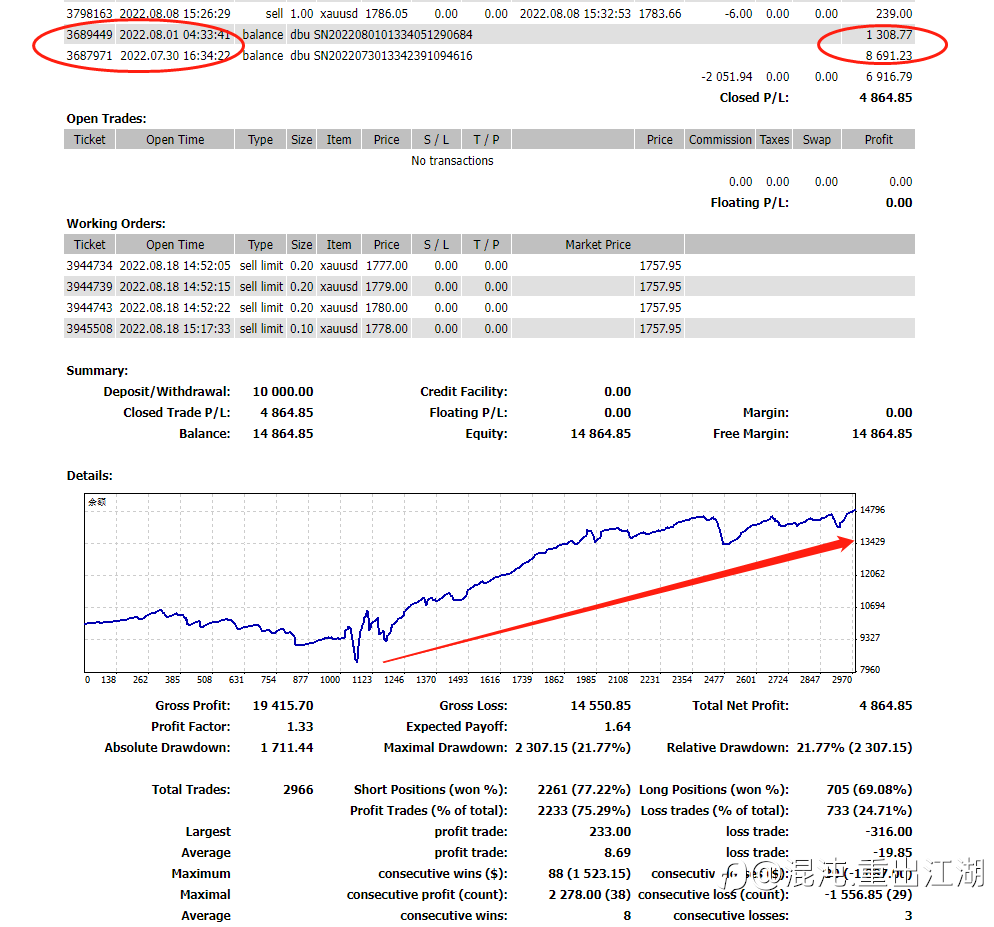Click Short Positions value 2261 (77.22%)

pos(584,789)
